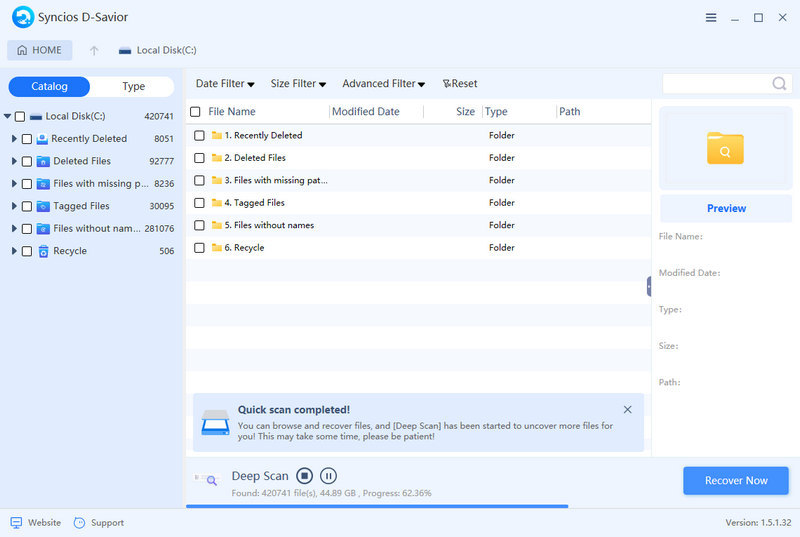Open the hamburger menu icon

(711, 18)
